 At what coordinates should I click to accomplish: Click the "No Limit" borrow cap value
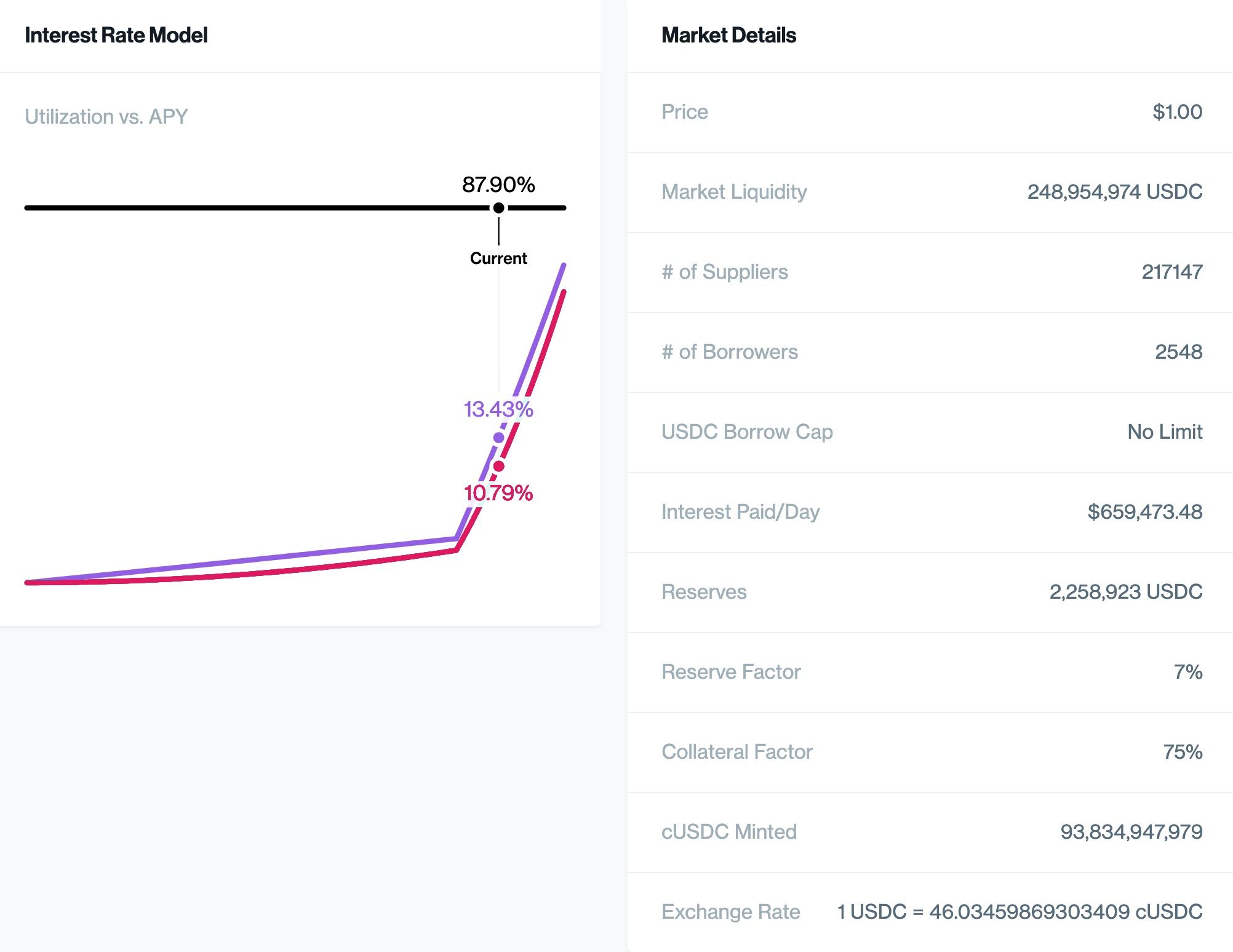(1164, 432)
